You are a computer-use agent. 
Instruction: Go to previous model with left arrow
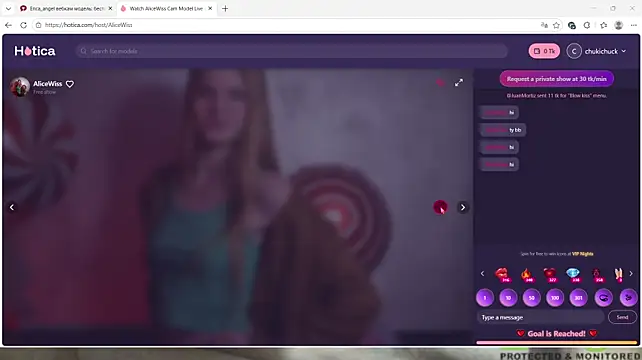coord(12,207)
